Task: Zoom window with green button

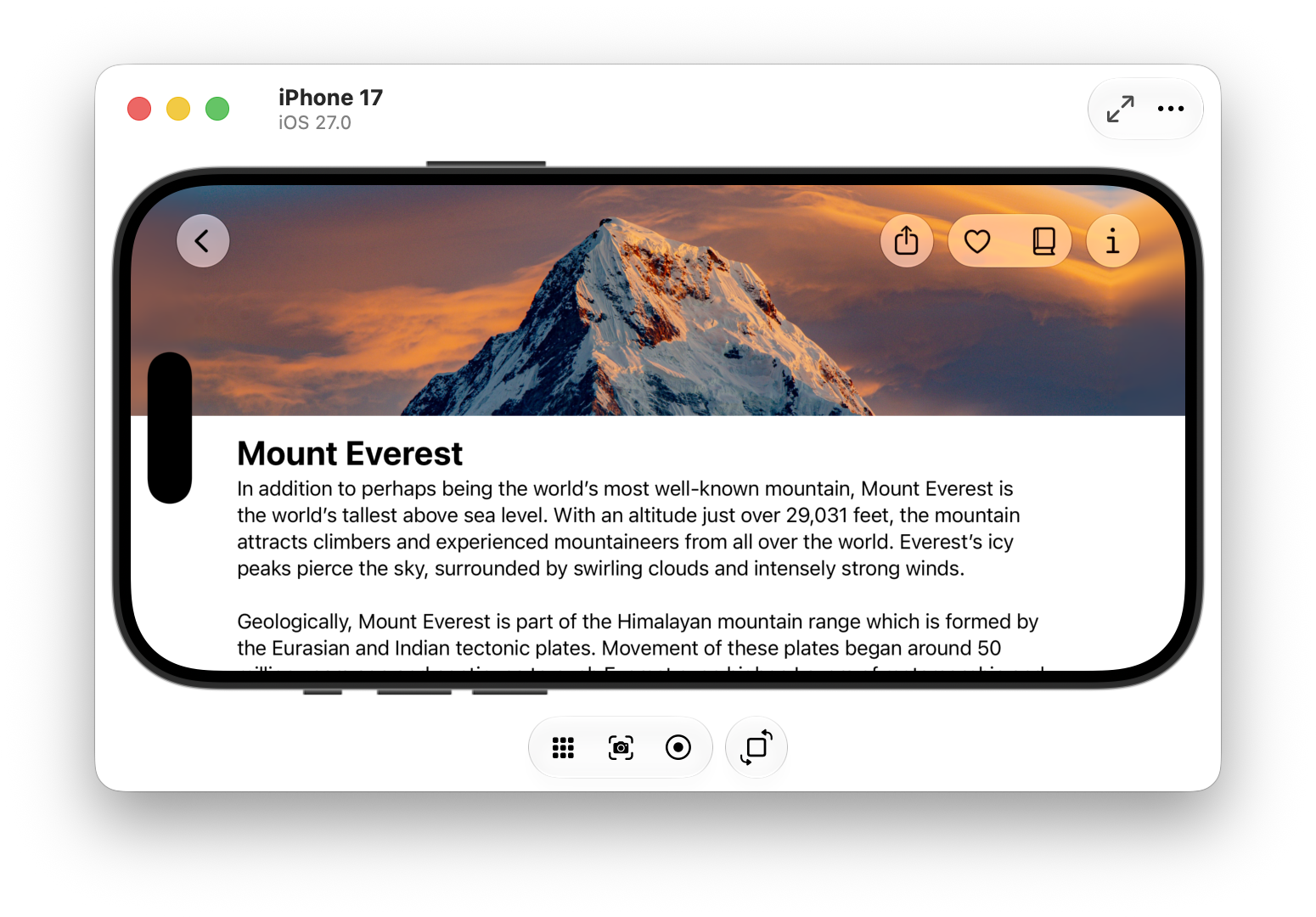Action: coord(217,109)
